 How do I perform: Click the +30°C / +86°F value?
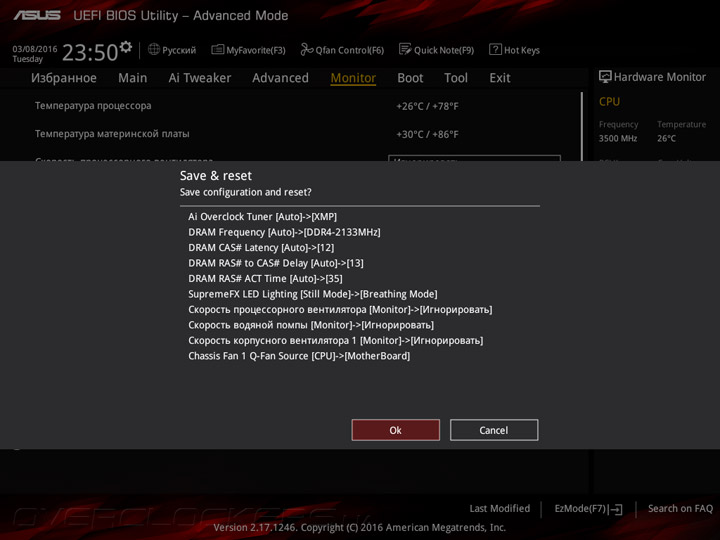(x=427, y=135)
